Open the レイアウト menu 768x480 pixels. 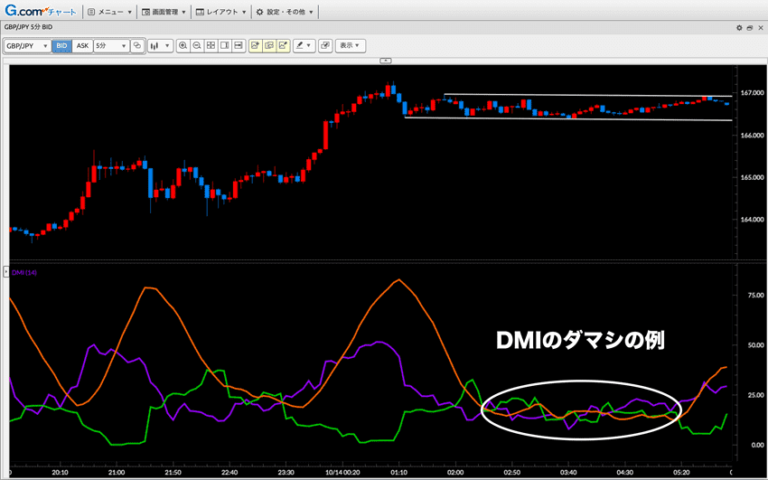221,12
